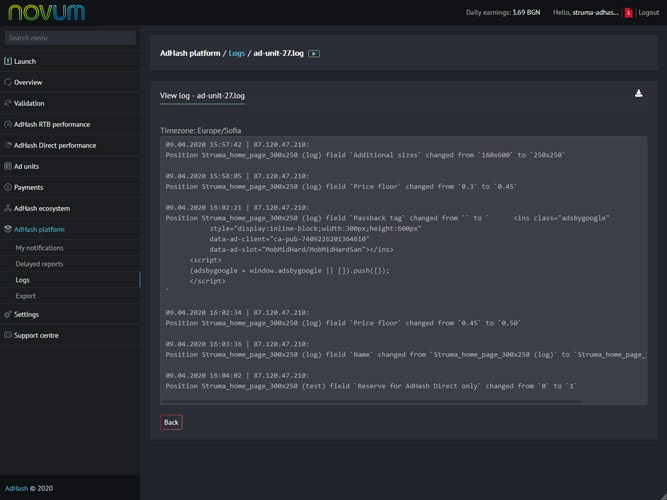
Task: Click log line mentioning 'Reserve for AdHash Direct only'
Action: 371,386
